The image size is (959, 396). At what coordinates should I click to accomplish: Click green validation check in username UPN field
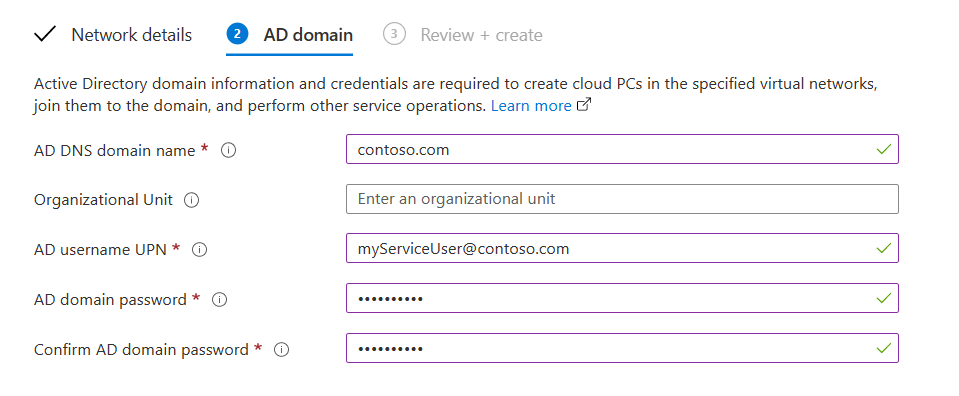pos(883,248)
